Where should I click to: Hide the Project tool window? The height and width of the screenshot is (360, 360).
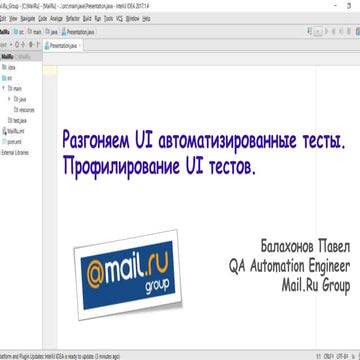[x=37, y=44]
